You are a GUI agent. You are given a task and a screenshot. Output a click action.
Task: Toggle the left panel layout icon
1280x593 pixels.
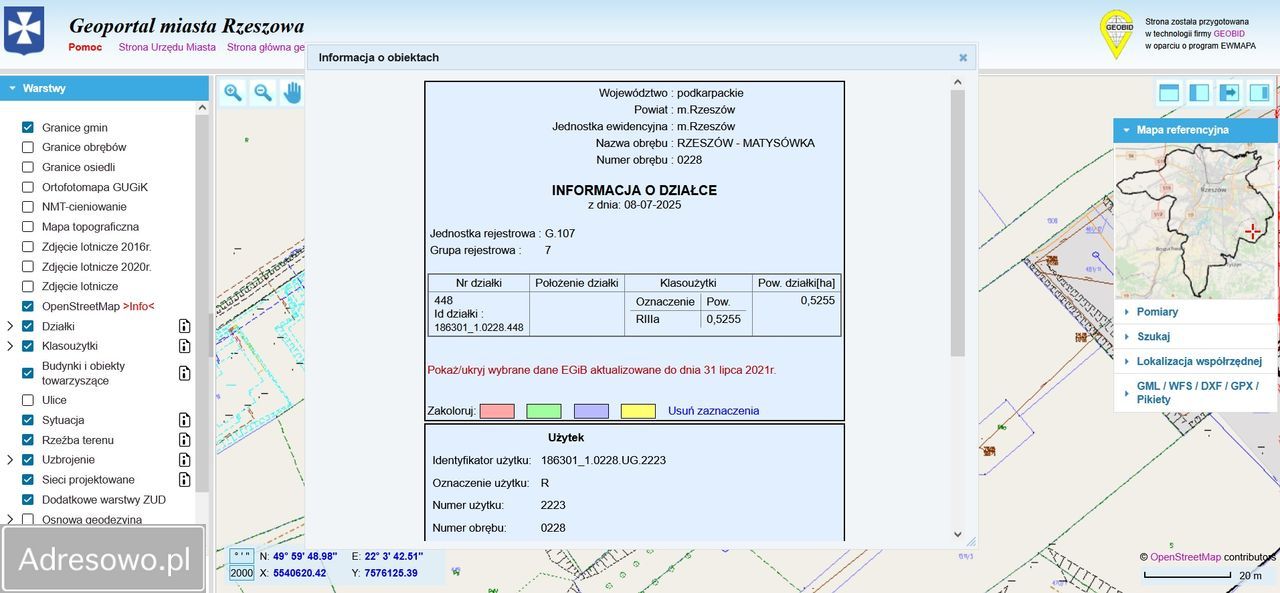point(1198,93)
